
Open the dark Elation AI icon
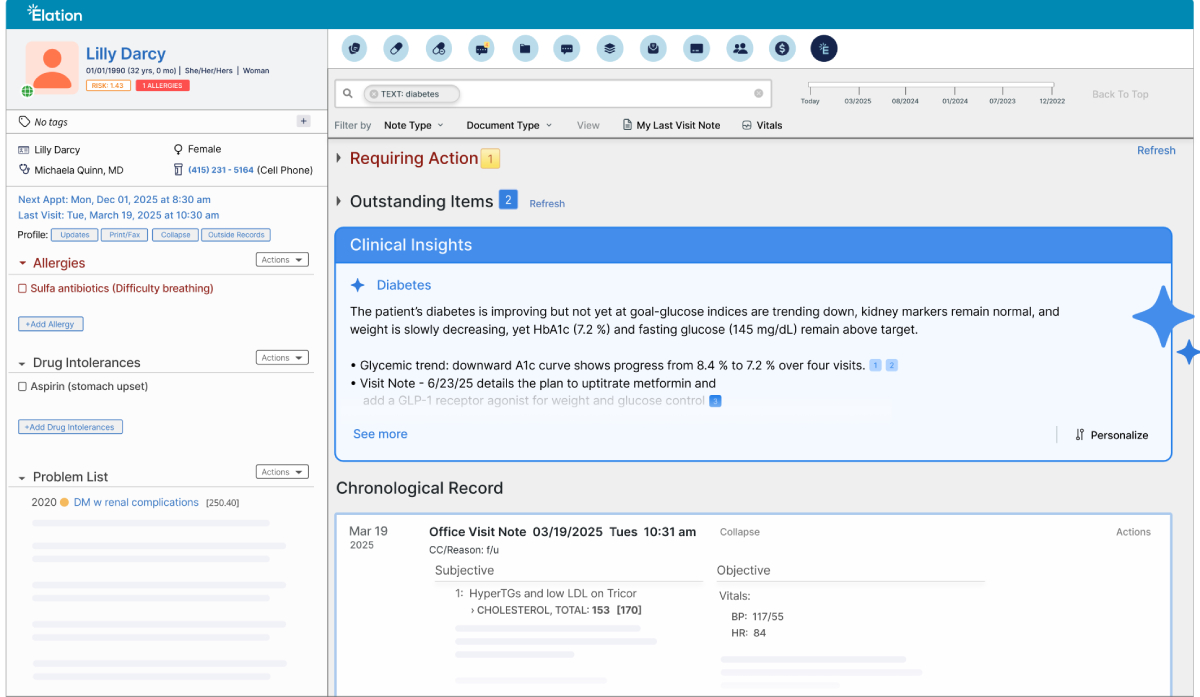824,48
